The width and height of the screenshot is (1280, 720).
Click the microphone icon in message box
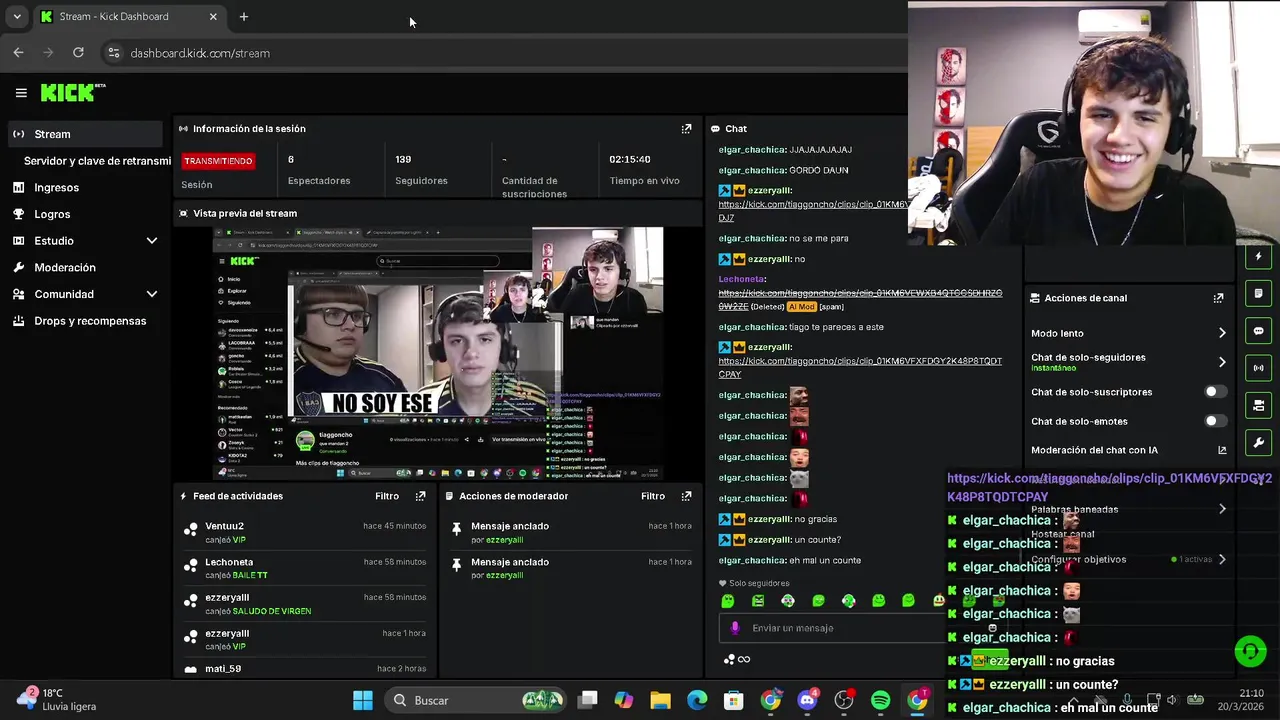[x=735, y=628]
